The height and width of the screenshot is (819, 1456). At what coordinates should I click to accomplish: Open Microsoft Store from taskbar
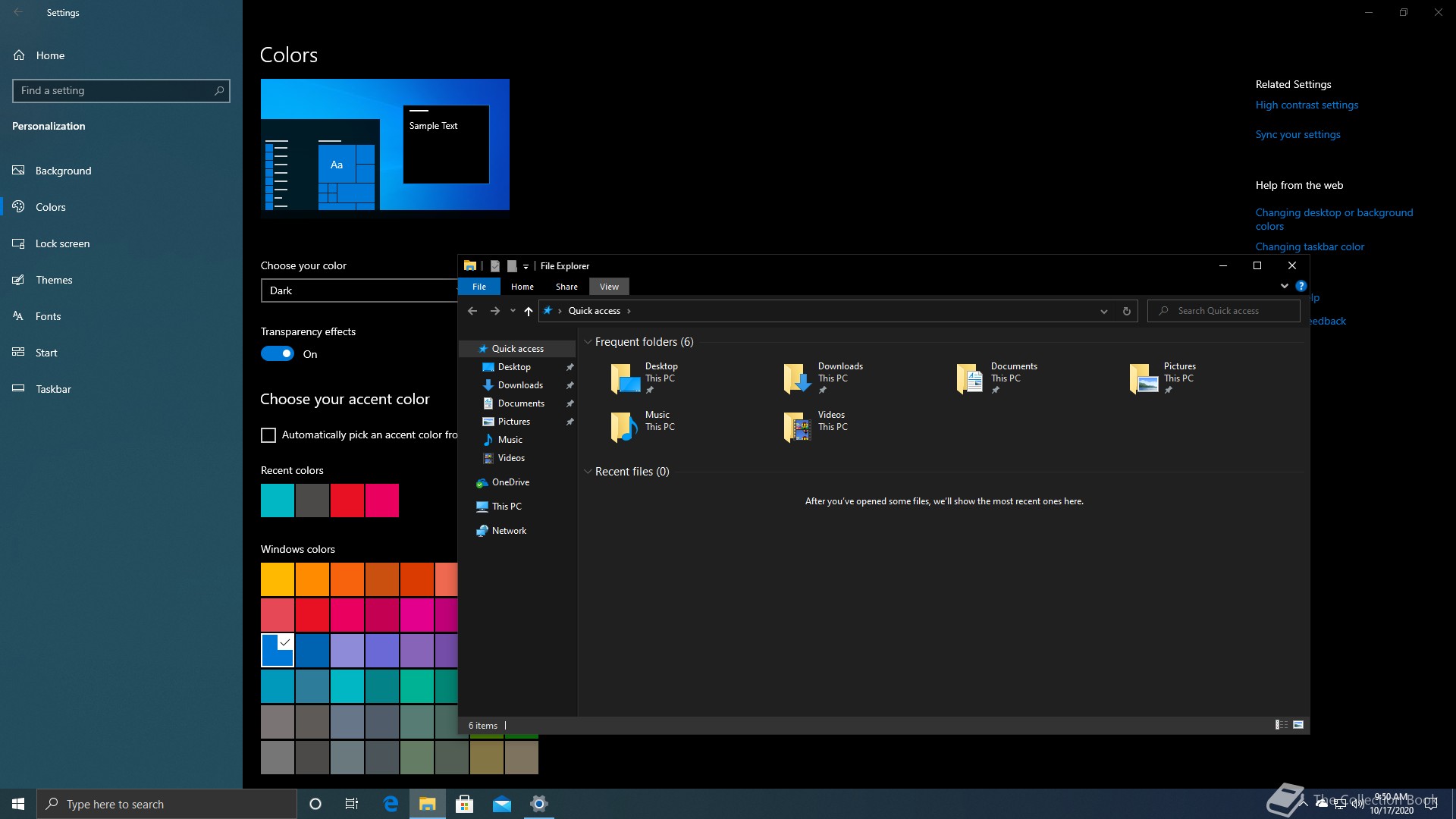tap(465, 804)
